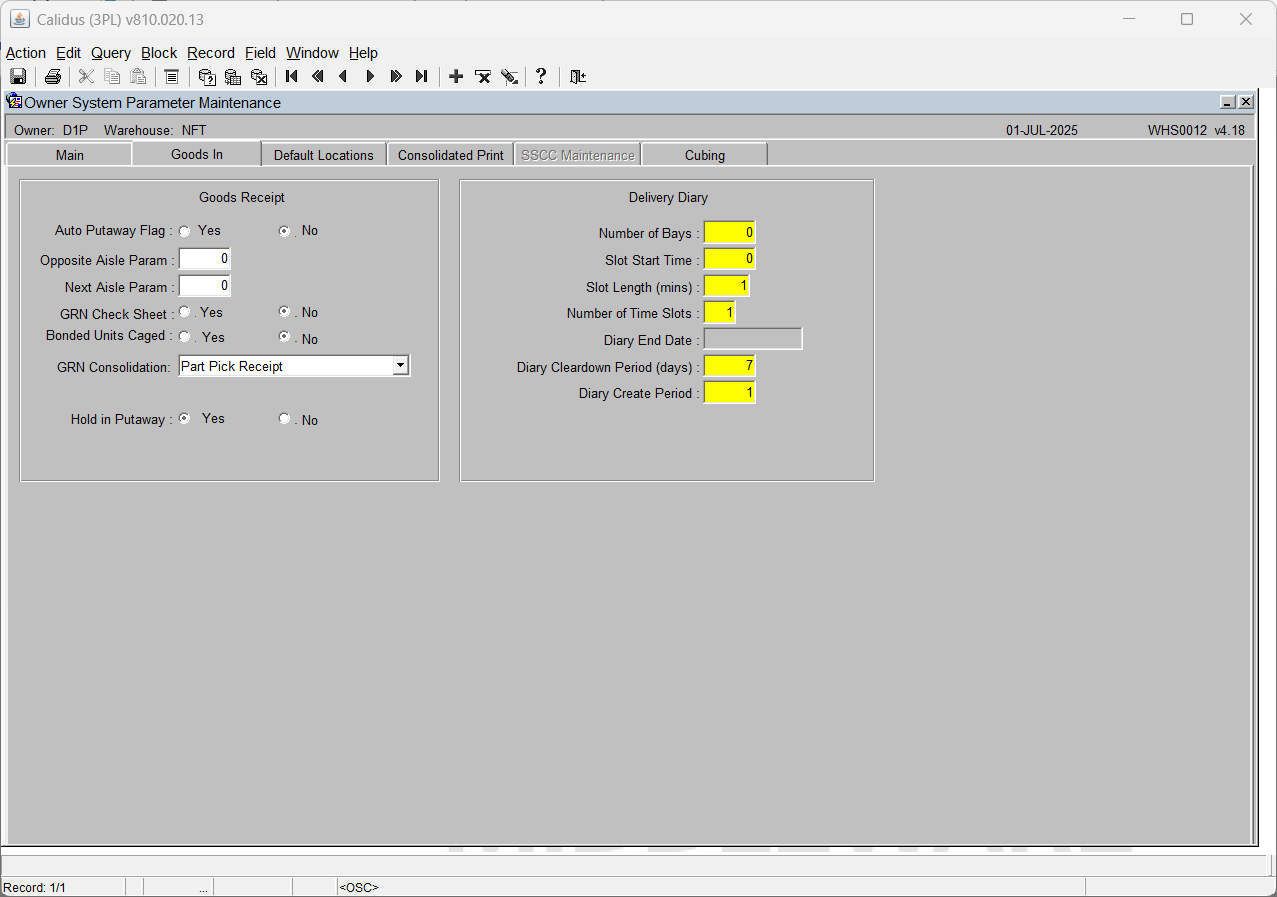This screenshot has width=1277, height=897.
Task: Click the previous block double-arrow icon
Action: coord(318,76)
